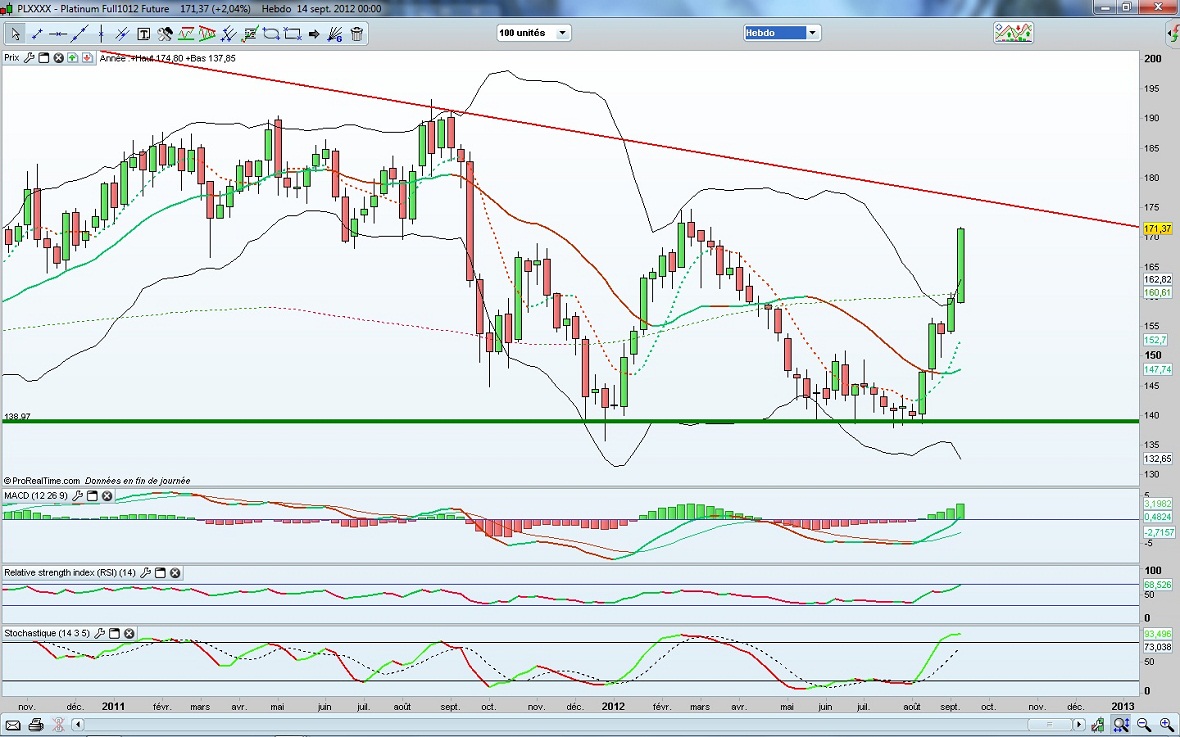This screenshot has width=1180, height=737.
Task: Select the arrow cursor tool
Action: [x=15, y=34]
